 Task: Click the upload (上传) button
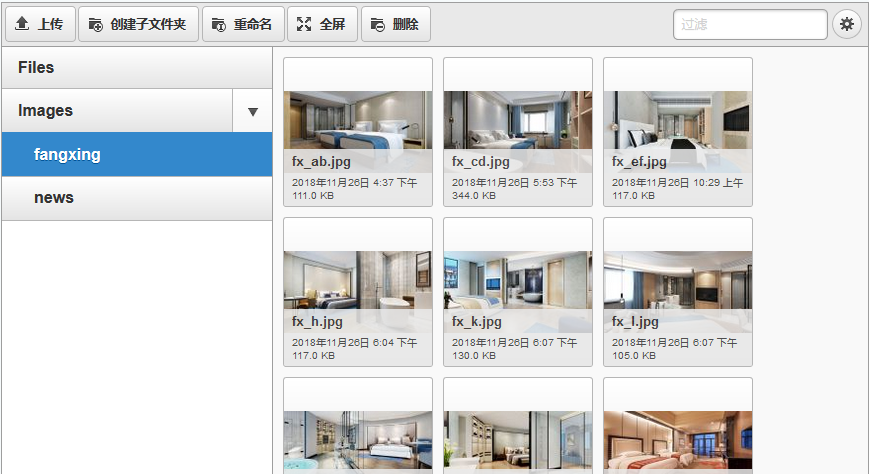tap(40, 24)
